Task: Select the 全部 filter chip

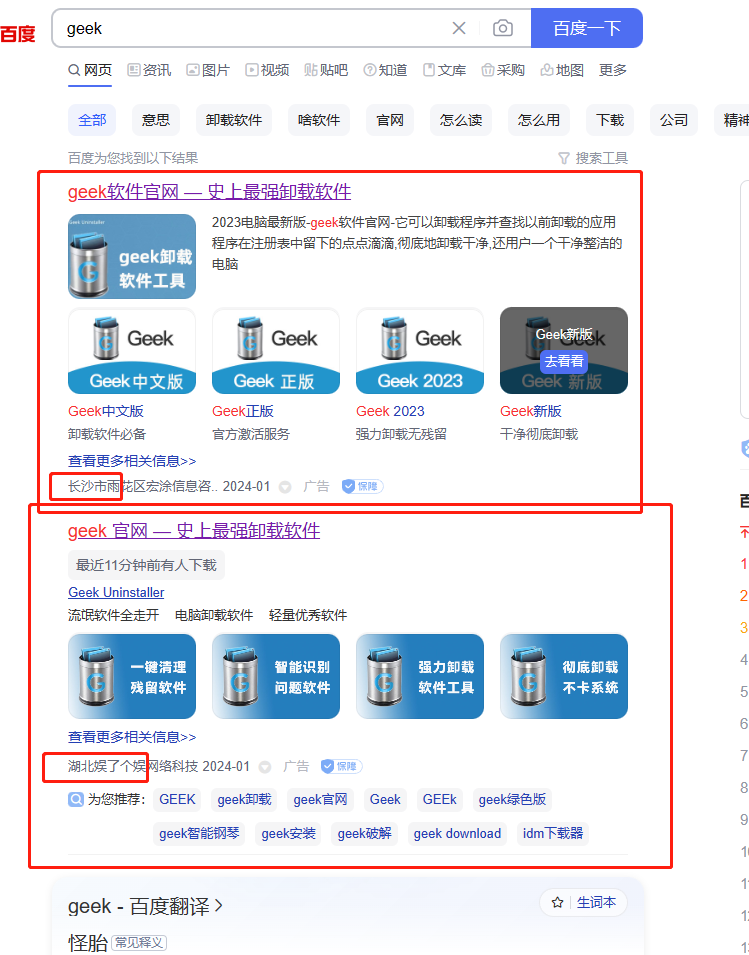Action: click(92, 120)
